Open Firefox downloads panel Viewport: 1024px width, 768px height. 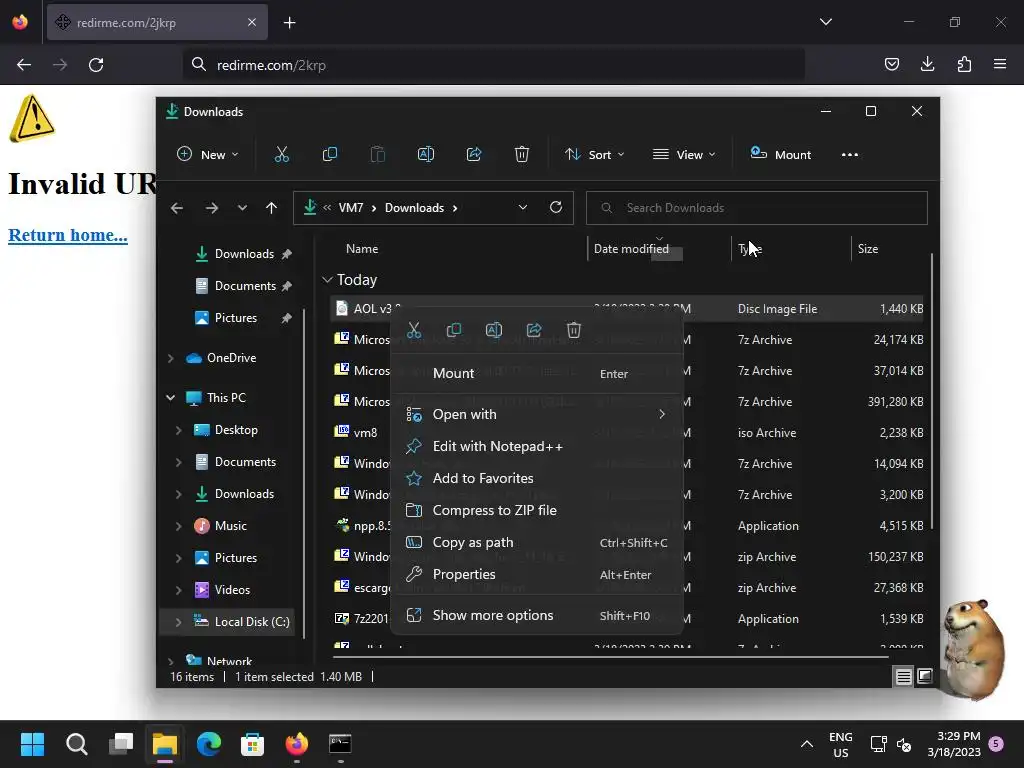tap(927, 64)
